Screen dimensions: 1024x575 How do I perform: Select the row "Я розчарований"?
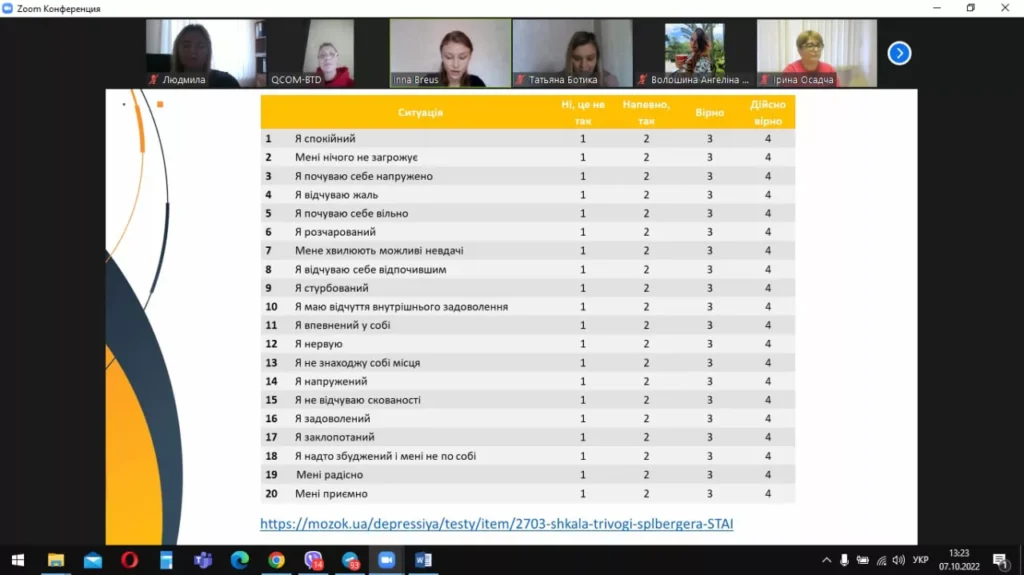pyautogui.click(x=528, y=232)
